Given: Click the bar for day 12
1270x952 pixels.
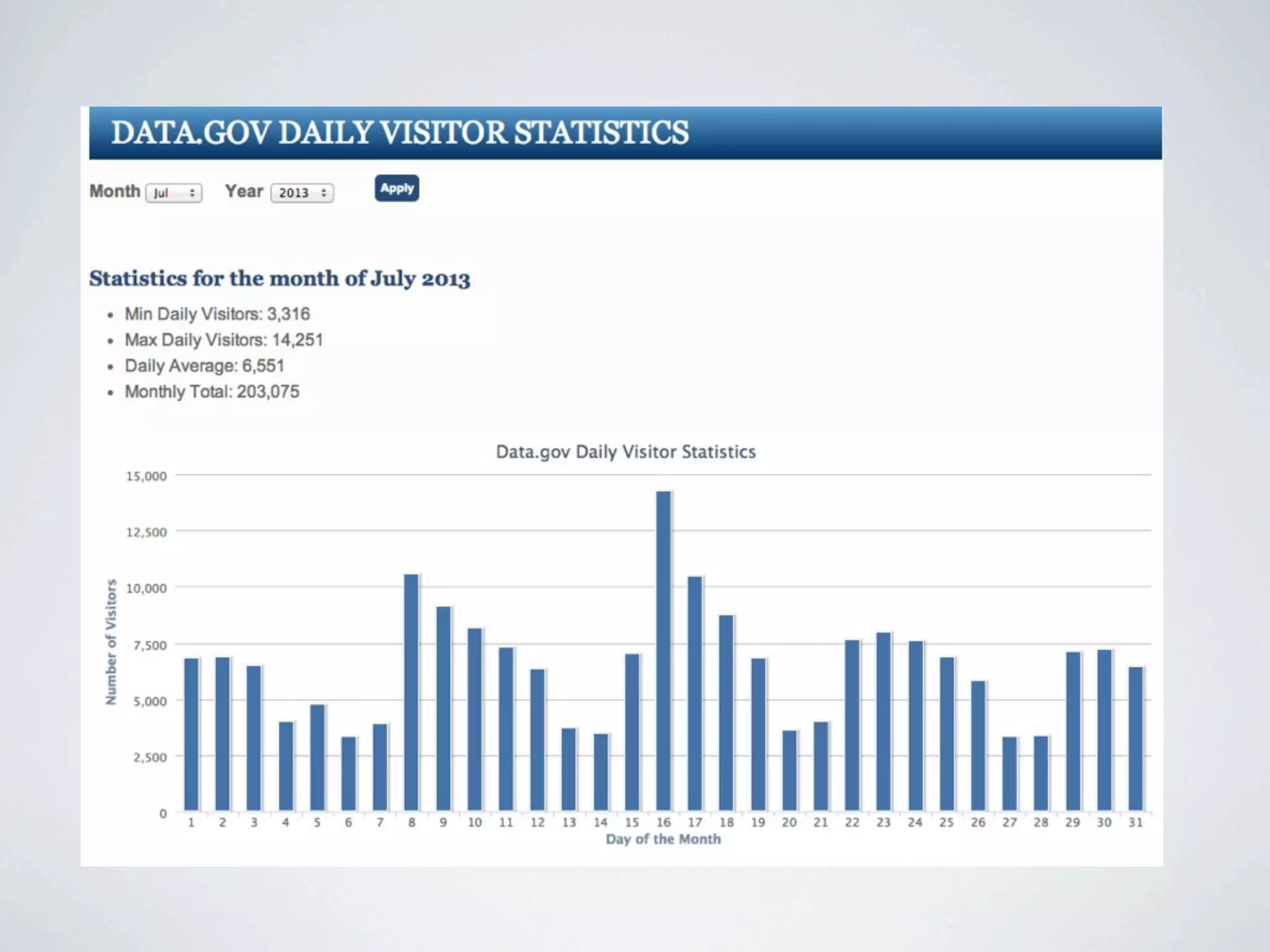Looking at the screenshot, I should 537,740.
